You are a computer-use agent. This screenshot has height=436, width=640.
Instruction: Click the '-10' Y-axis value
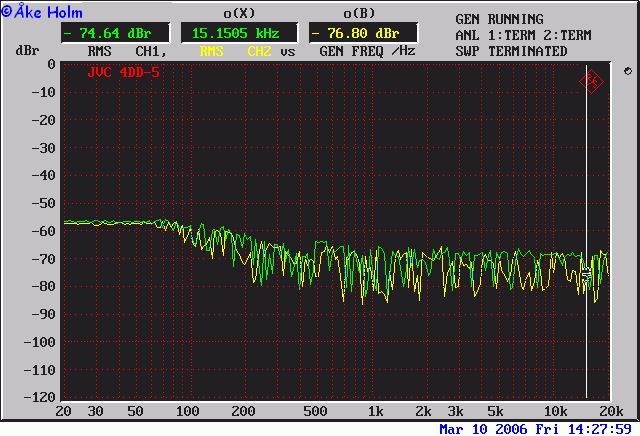tap(44, 92)
